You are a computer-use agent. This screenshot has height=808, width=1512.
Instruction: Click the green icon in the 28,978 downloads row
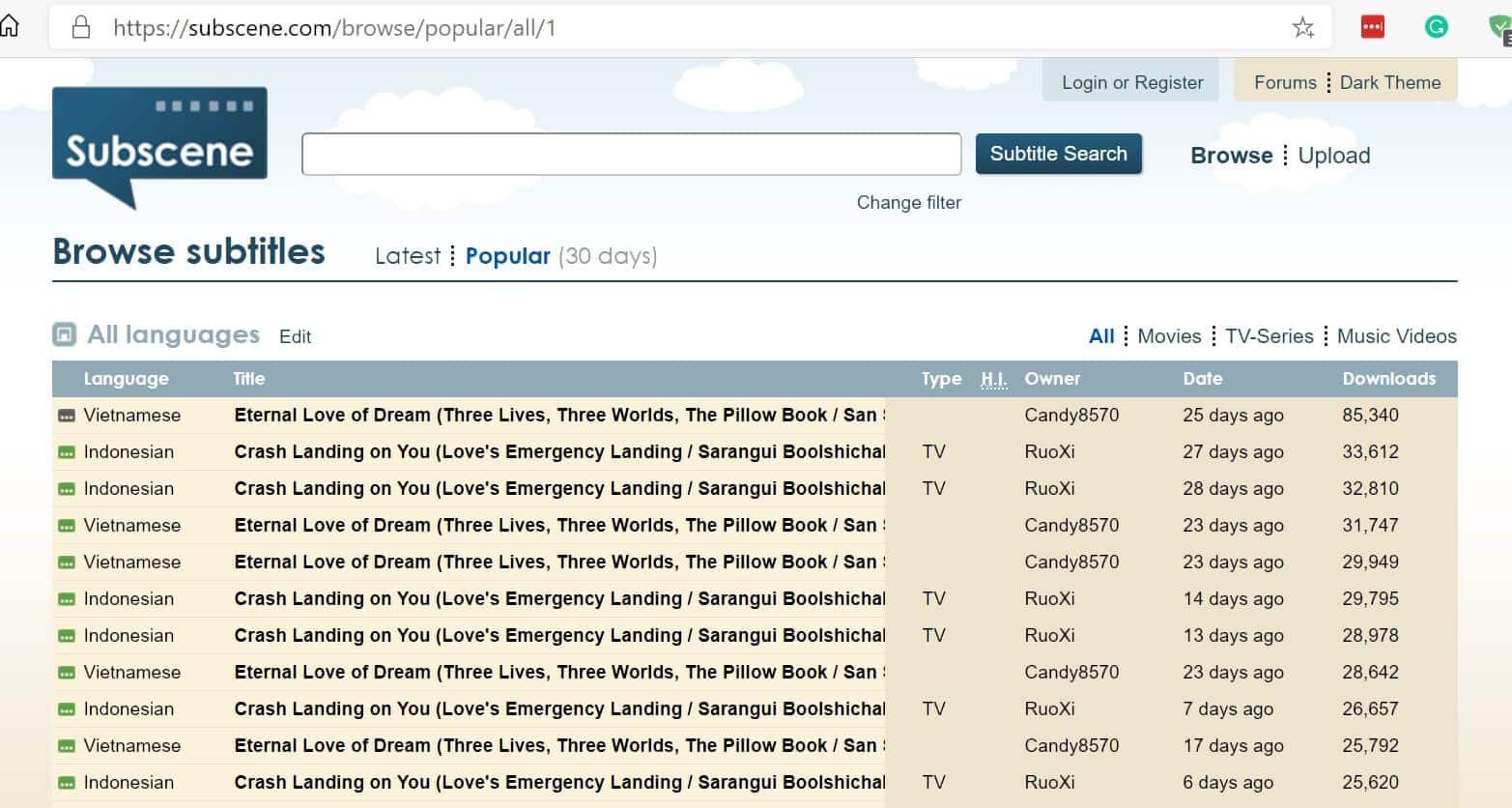[x=66, y=636]
